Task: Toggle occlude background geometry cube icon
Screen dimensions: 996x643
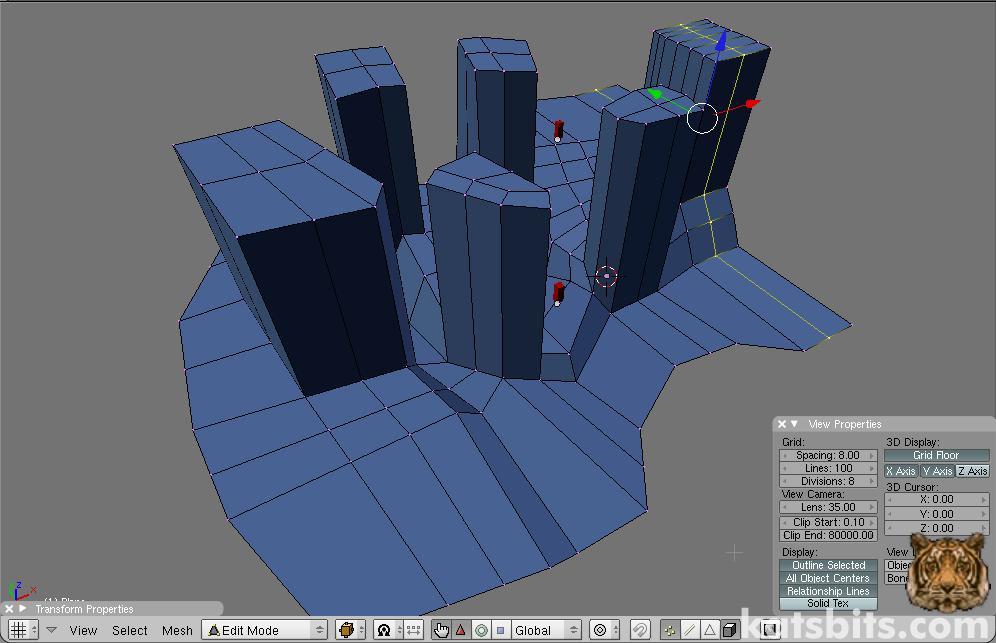Action: [x=730, y=630]
